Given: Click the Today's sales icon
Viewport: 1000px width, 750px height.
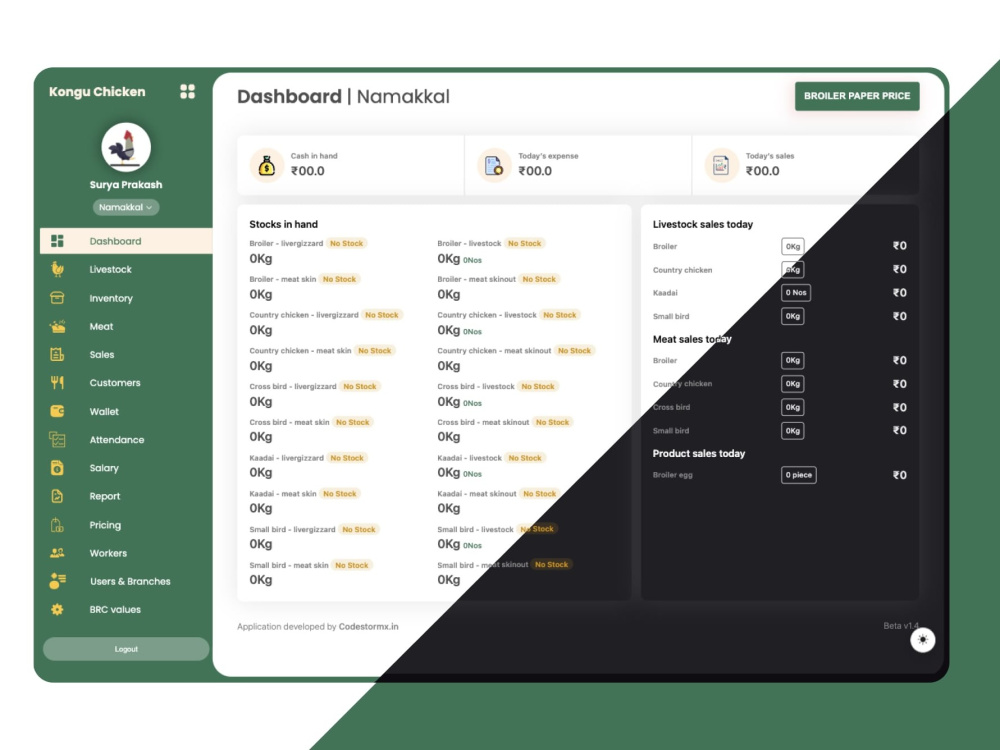Looking at the screenshot, I should coord(721,165).
